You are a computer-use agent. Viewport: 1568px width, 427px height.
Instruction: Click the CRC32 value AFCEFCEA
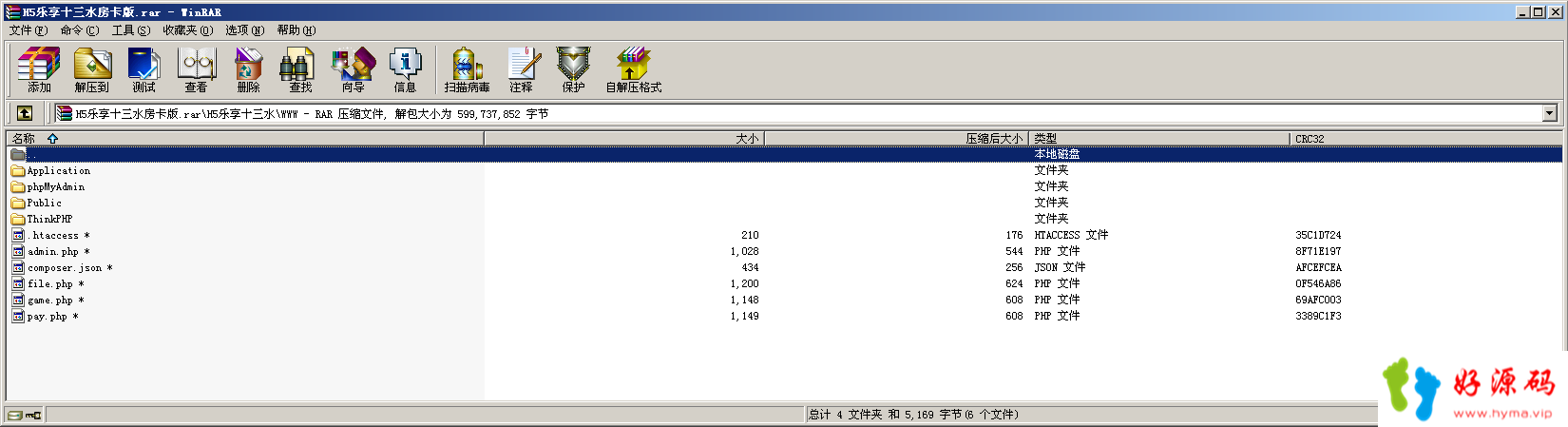1318,268
